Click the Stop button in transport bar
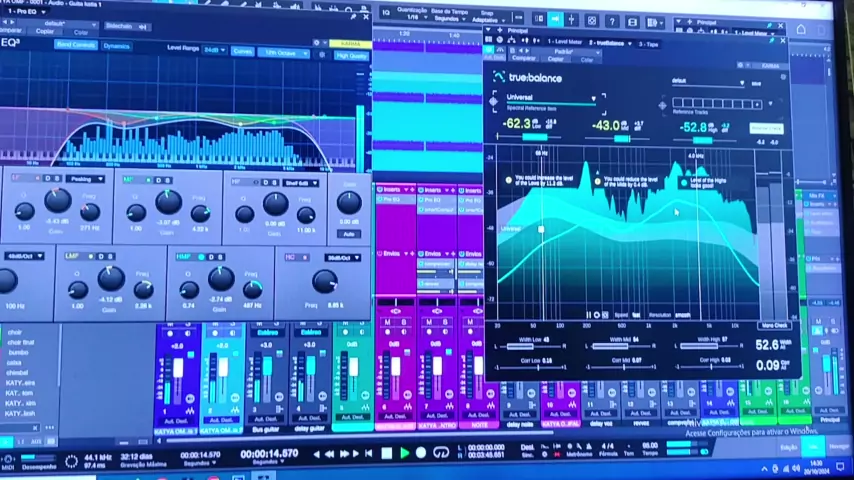854x480 pixels. point(387,454)
